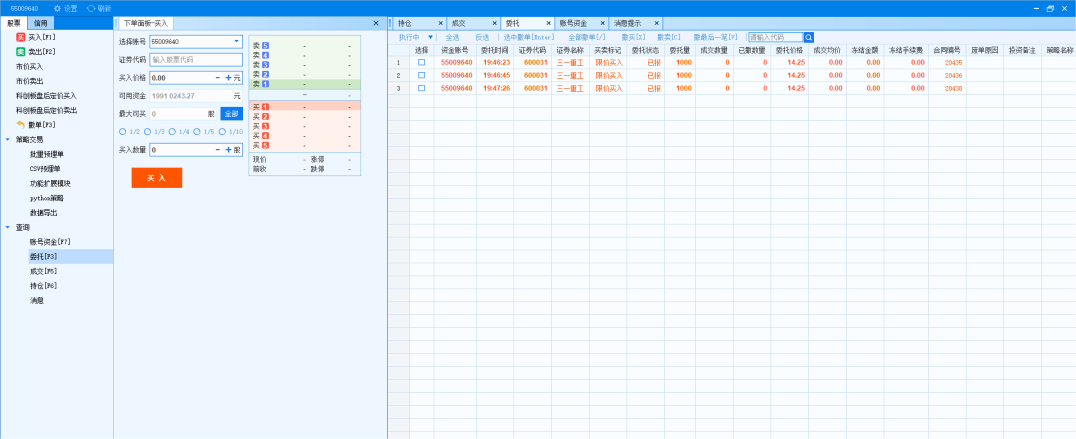Switch to the 信用 sidebar tab
Image resolution: width=1076 pixels, height=439 pixels.
coord(41,23)
